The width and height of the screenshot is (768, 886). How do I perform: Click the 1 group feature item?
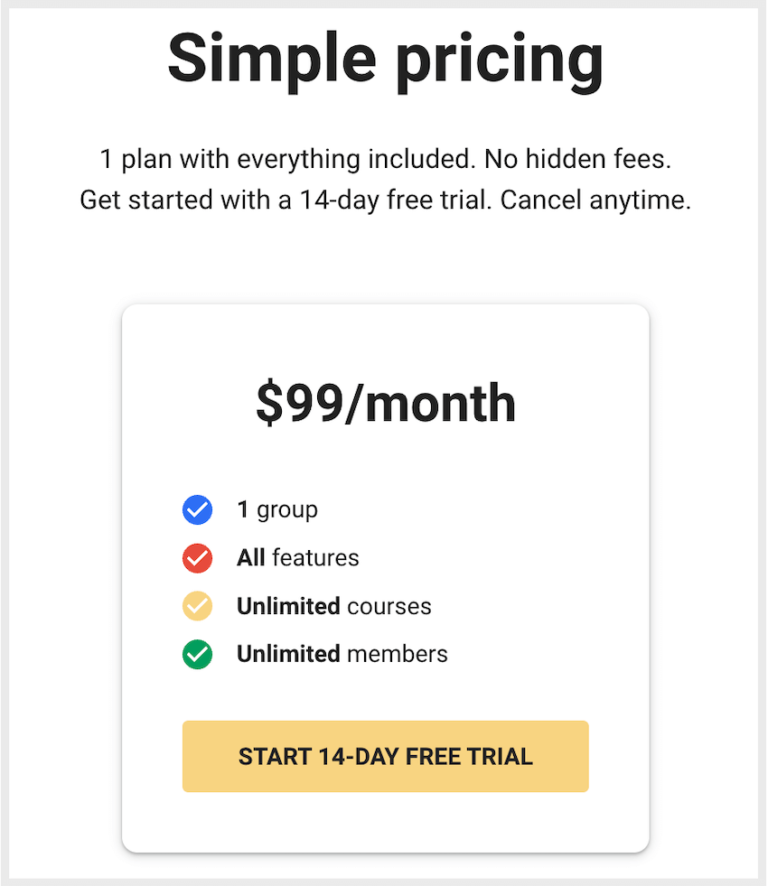tap(277, 509)
